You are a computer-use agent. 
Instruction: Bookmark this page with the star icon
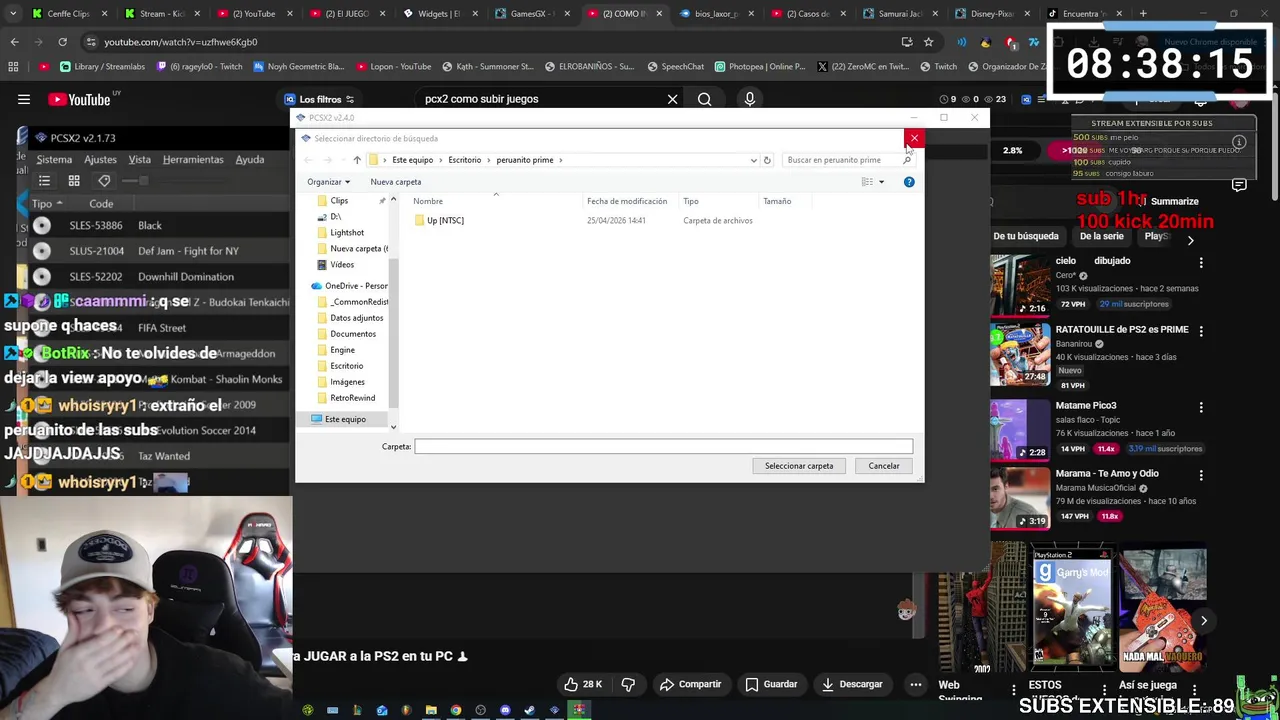(x=928, y=42)
